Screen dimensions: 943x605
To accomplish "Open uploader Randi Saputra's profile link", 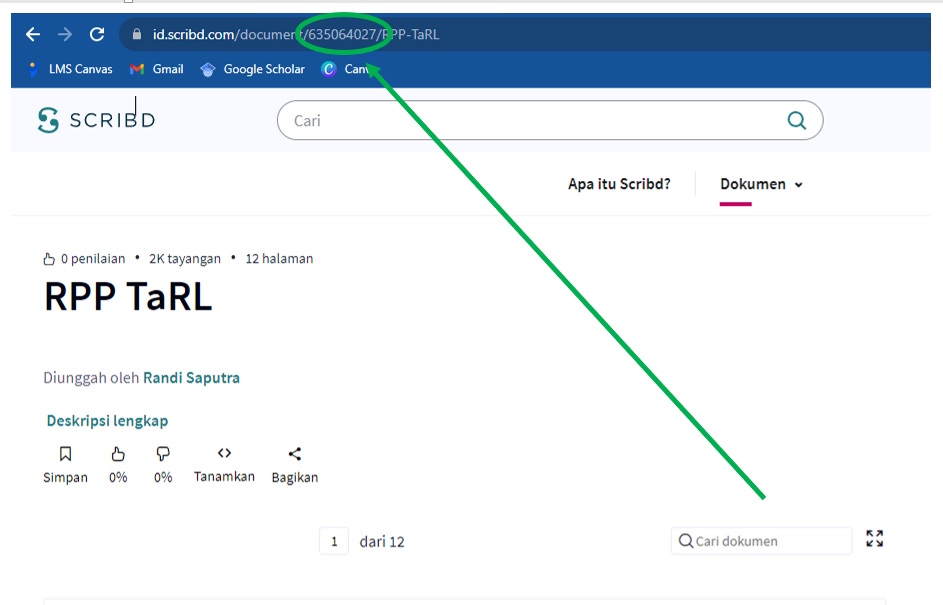I will click(x=191, y=378).
